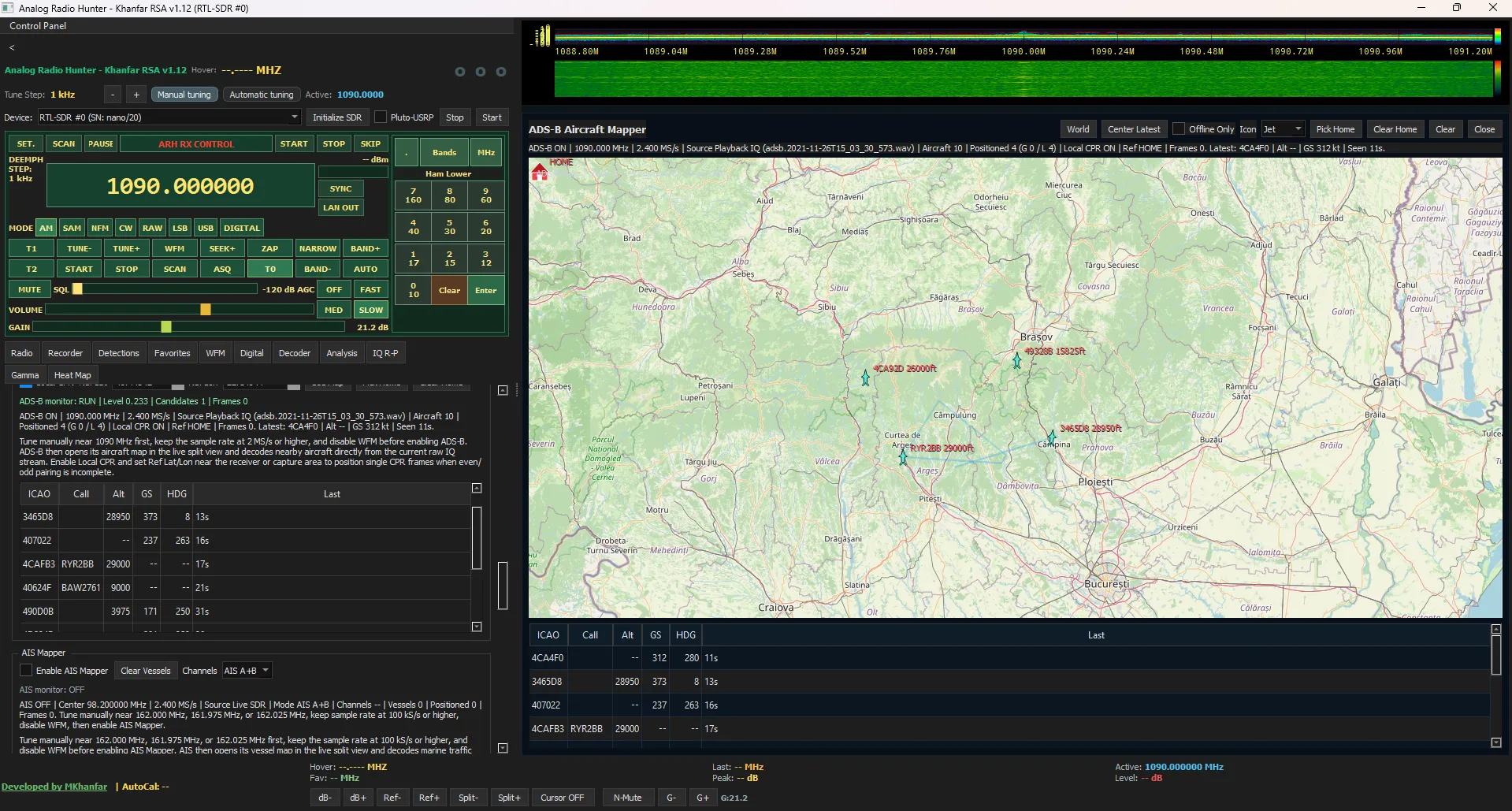Click Clear Home in Aircraft Mapper toolbar
Image resolution: width=1512 pixels, height=811 pixels.
(1395, 129)
